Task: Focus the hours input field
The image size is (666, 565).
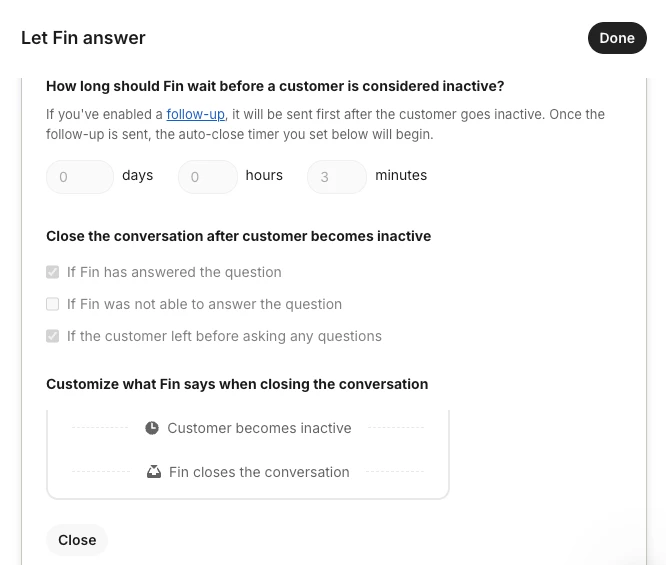Action: [x=208, y=177]
